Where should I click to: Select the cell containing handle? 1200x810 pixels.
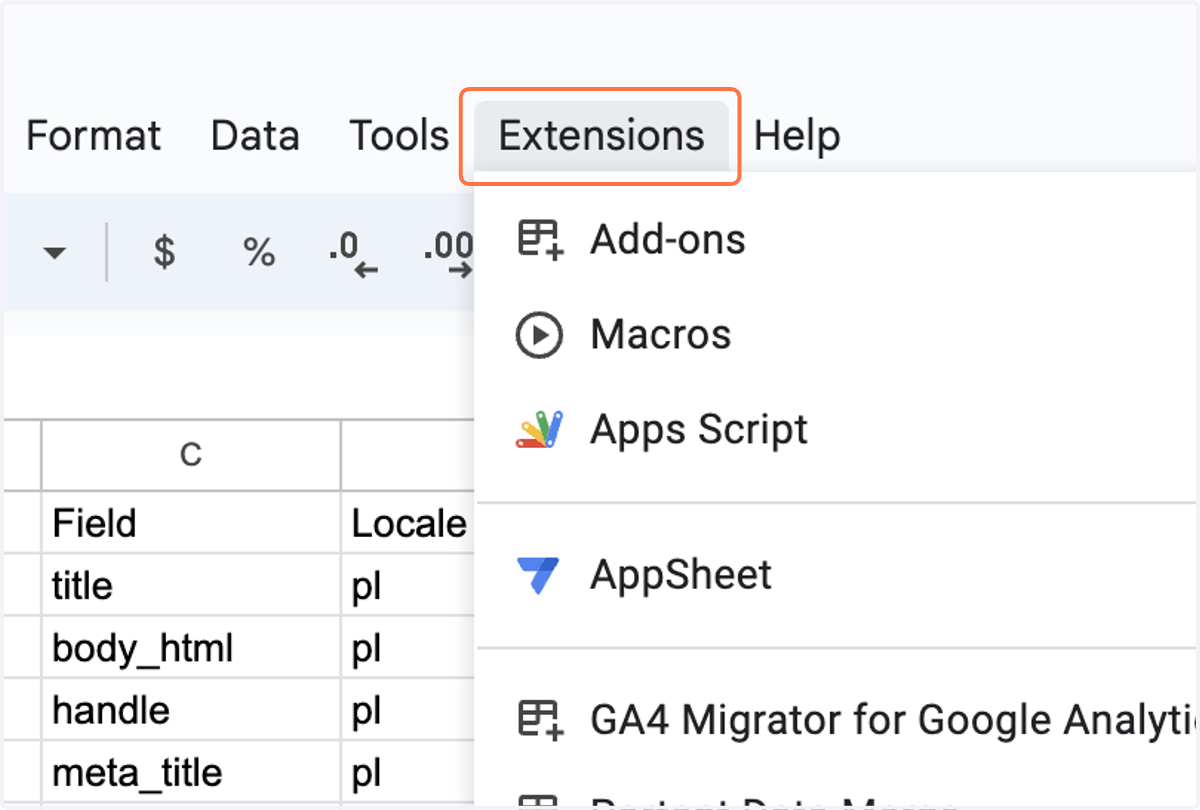[x=191, y=710]
